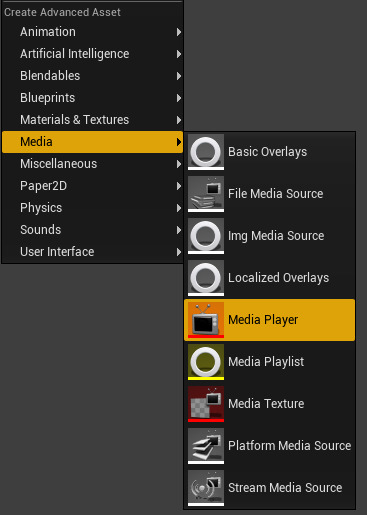Open the User Interface category

(92, 252)
